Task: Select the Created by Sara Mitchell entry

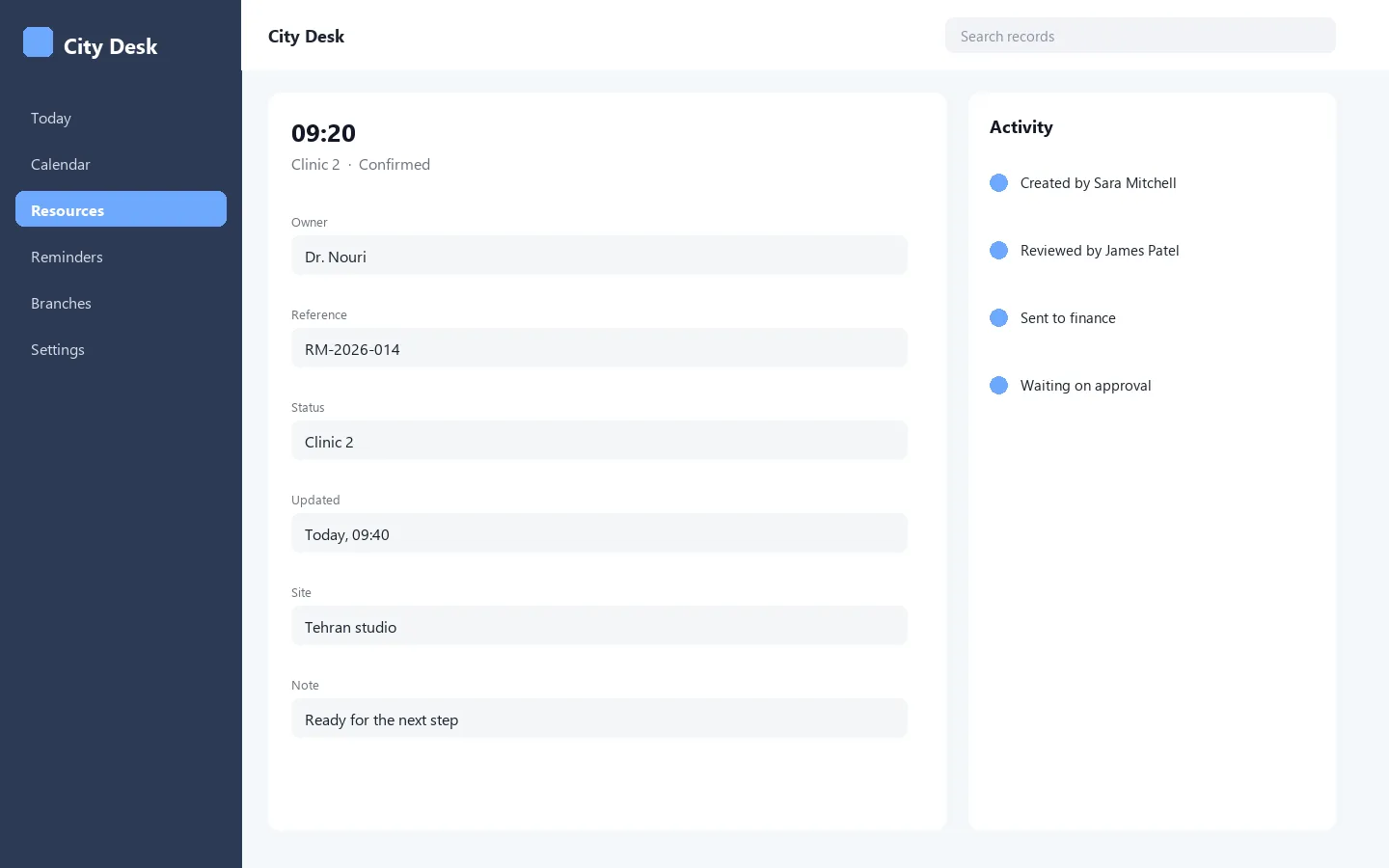Action: click(1098, 183)
